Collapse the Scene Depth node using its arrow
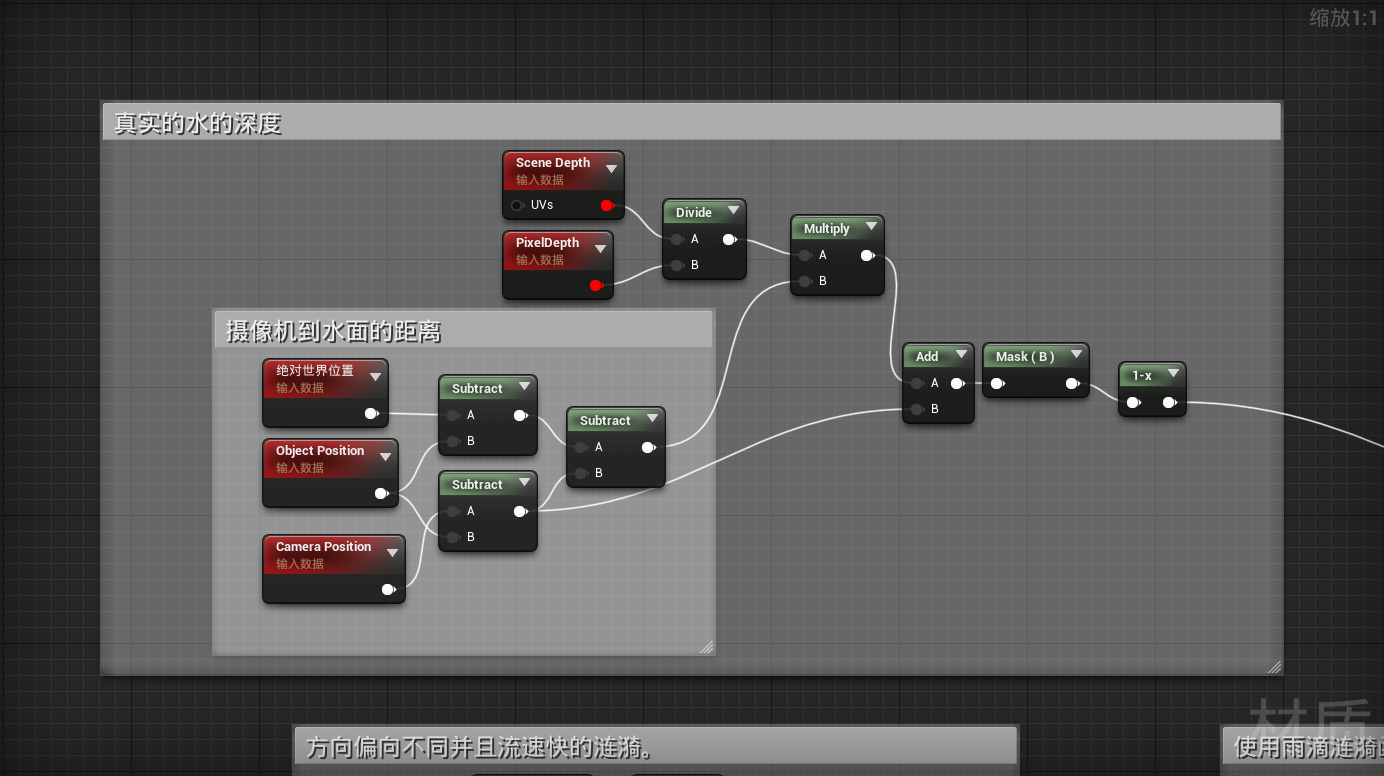Image resolution: width=1384 pixels, height=776 pixels. (x=611, y=169)
